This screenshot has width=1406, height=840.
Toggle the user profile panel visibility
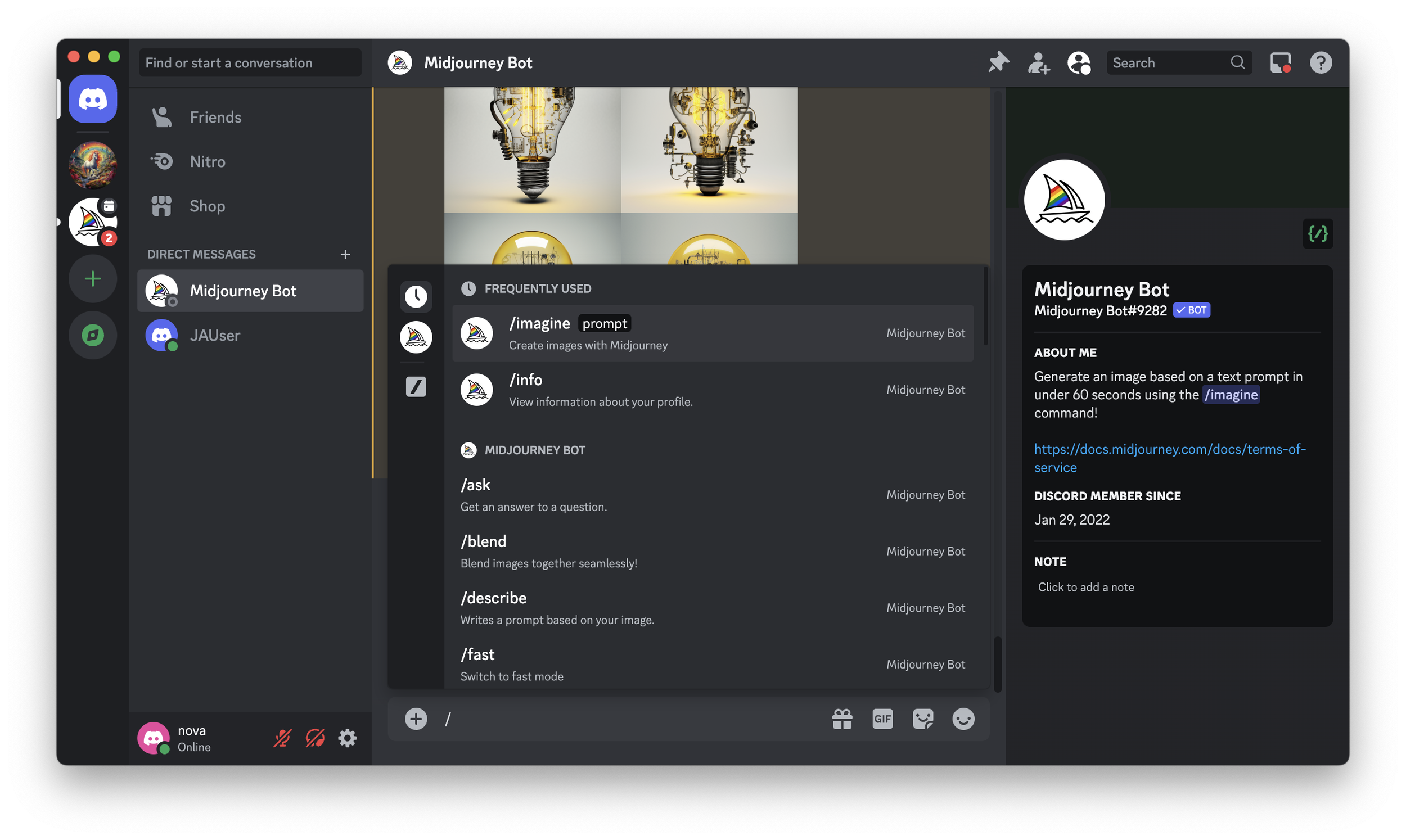(1078, 62)
